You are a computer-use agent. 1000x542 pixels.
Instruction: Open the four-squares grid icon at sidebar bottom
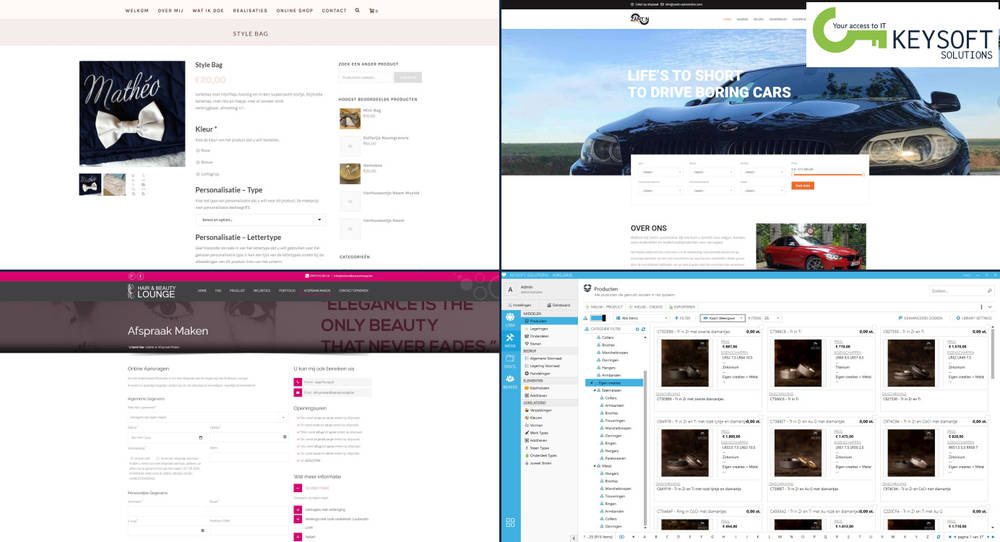(510, 522)
